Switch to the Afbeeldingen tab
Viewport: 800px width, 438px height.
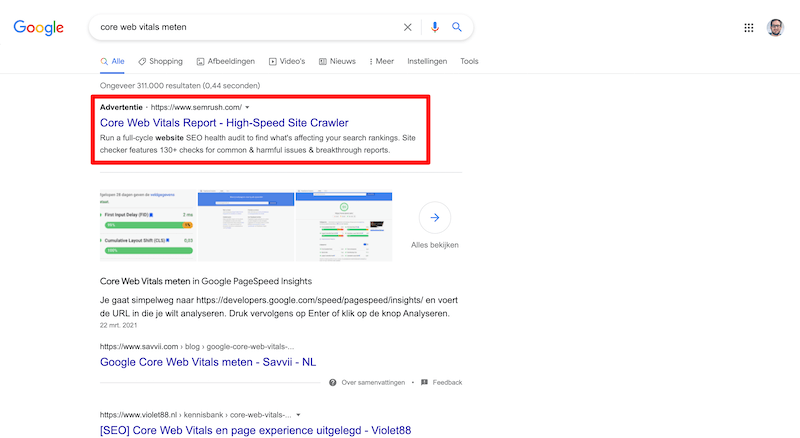[226, 61]
